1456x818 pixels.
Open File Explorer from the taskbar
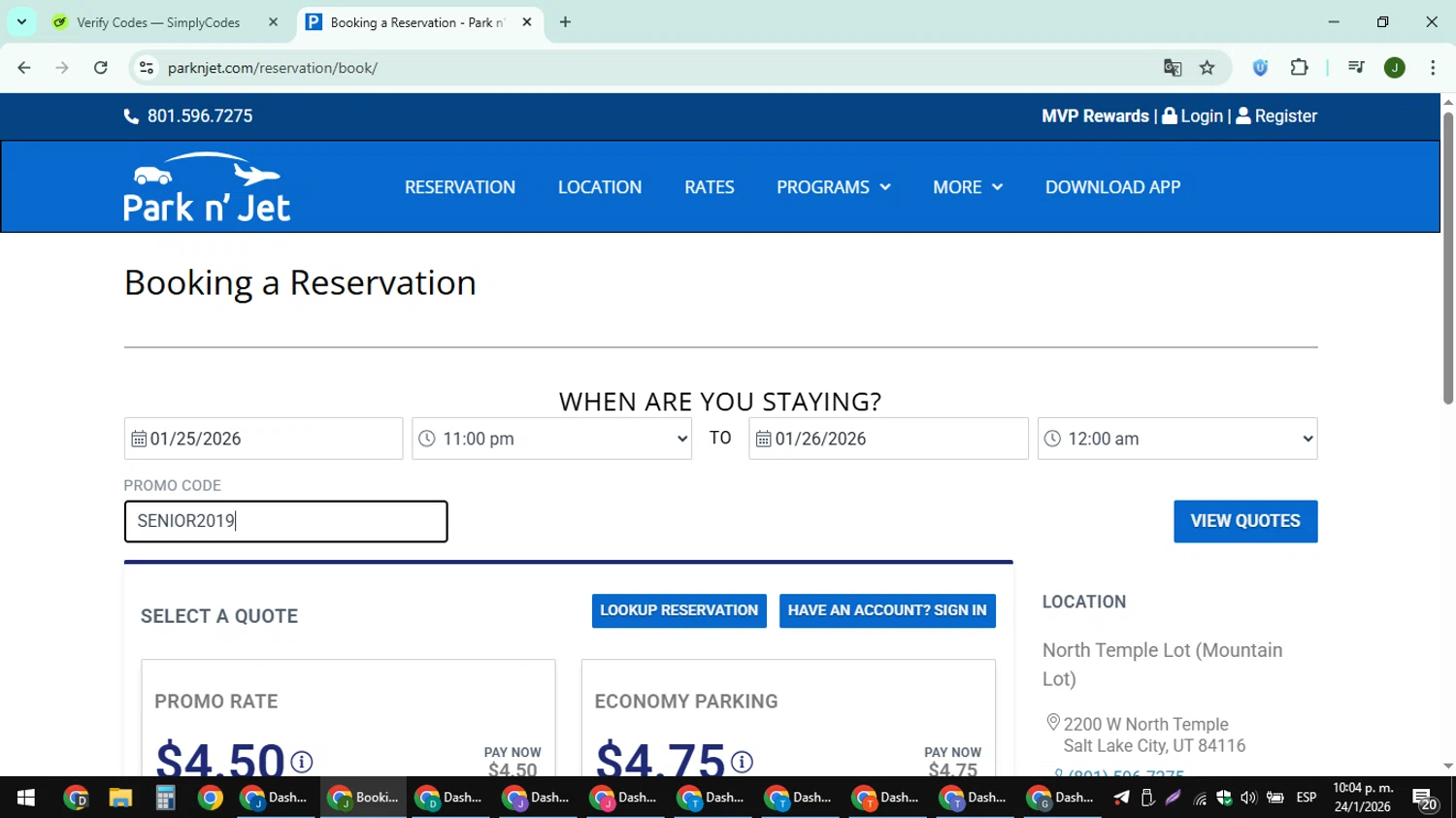pos(120,798)
